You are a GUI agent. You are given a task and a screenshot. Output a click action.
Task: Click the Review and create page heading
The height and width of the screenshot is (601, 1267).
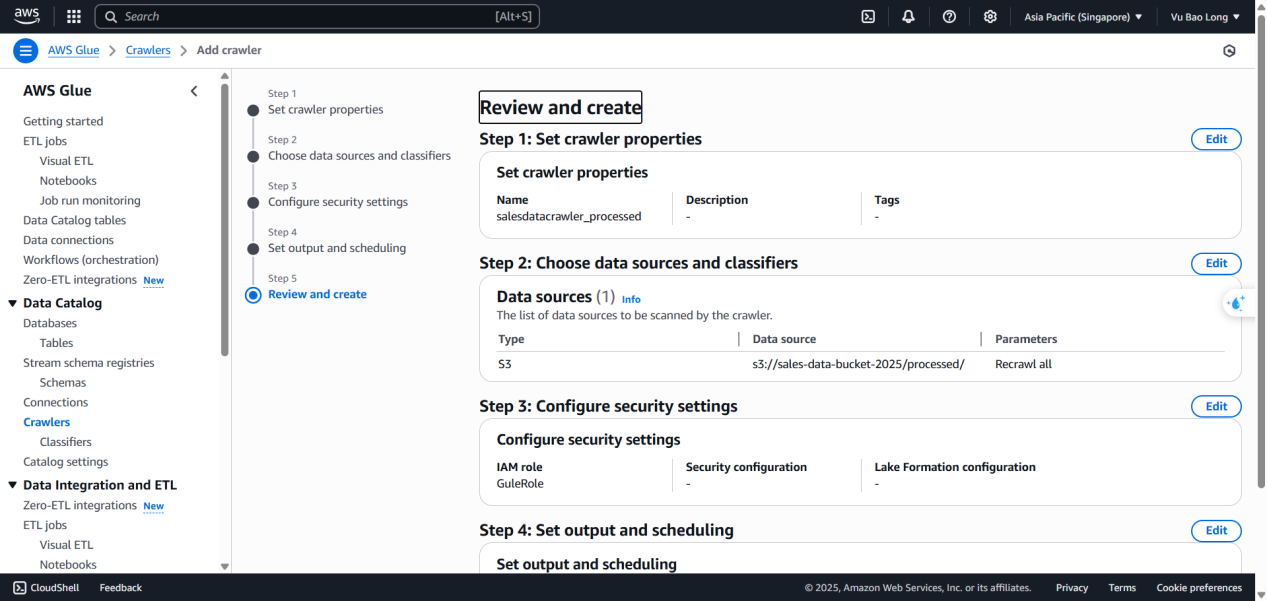pos(561,107)
